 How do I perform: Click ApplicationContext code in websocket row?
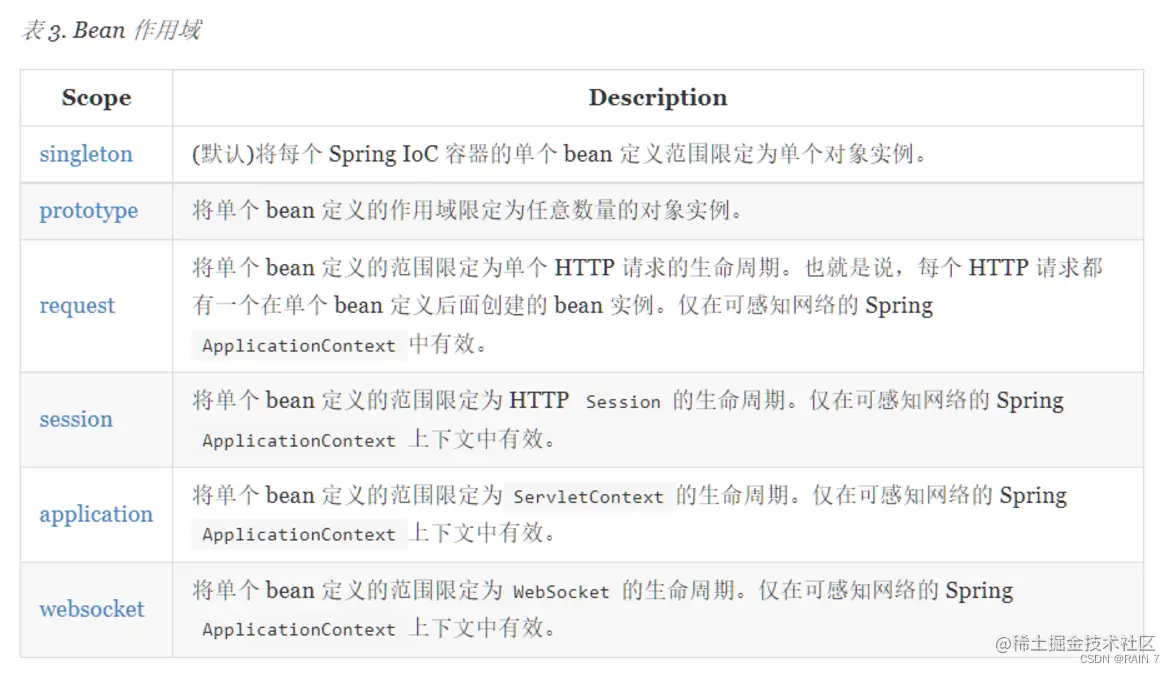[299, 630]
